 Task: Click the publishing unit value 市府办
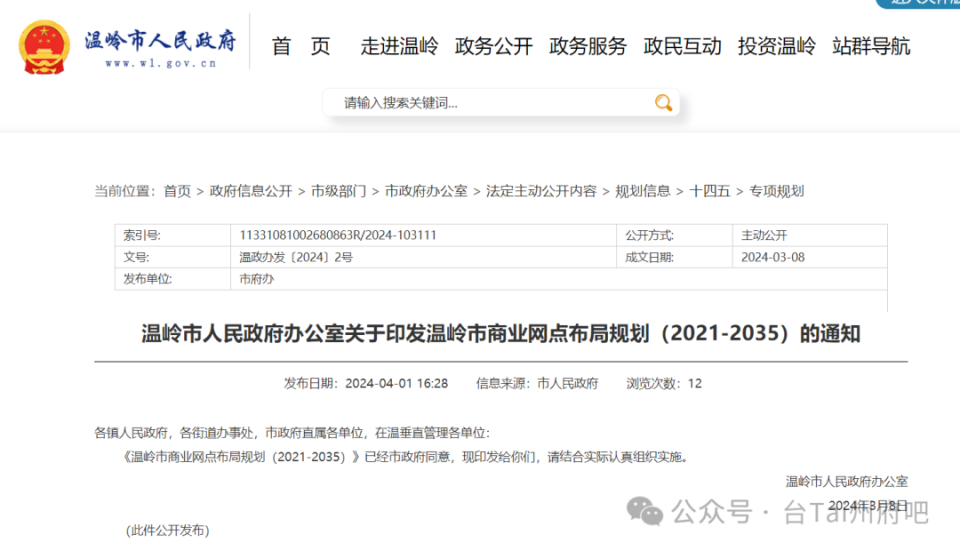tap(257, 279)
